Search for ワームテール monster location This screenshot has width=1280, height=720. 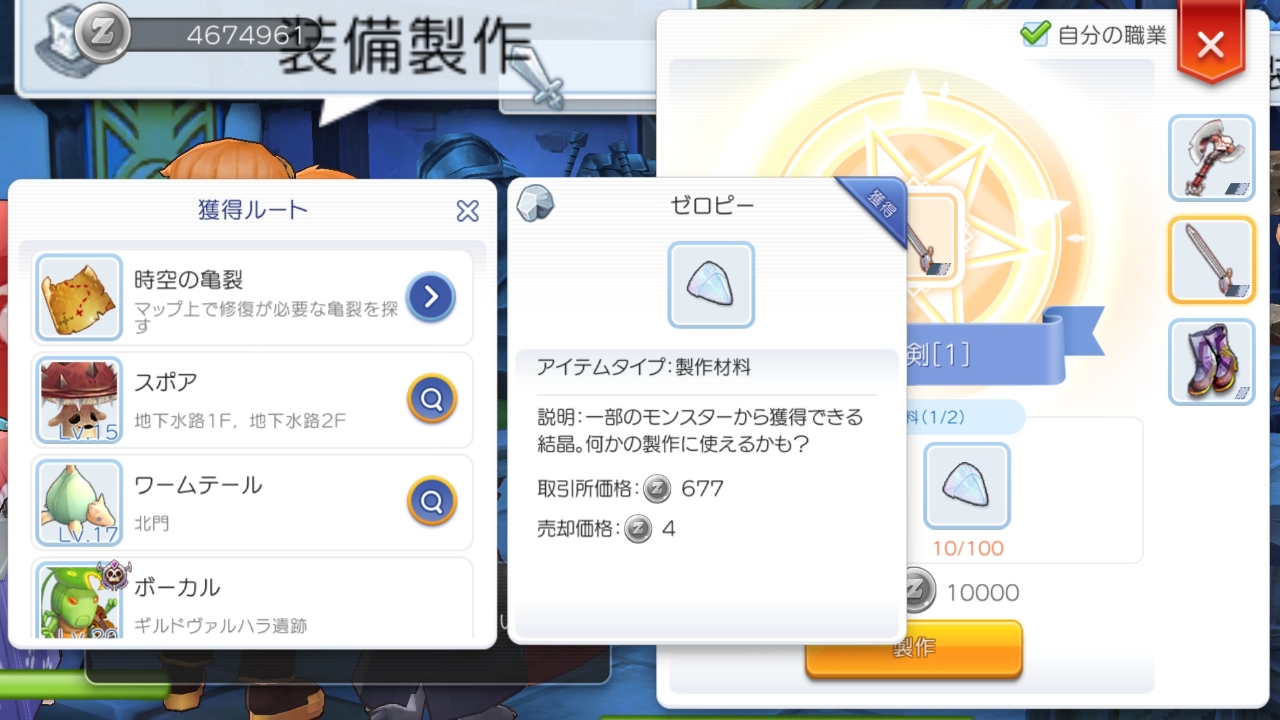point(432,502)
